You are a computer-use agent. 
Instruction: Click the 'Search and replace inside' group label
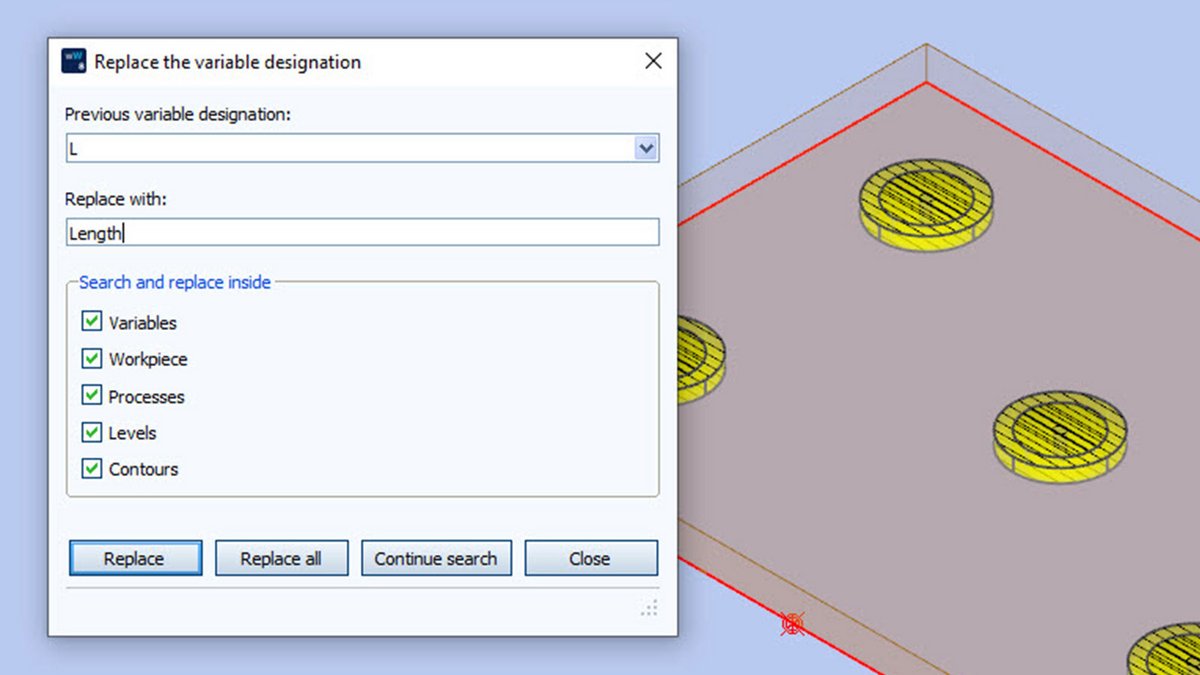click(175, 283)
